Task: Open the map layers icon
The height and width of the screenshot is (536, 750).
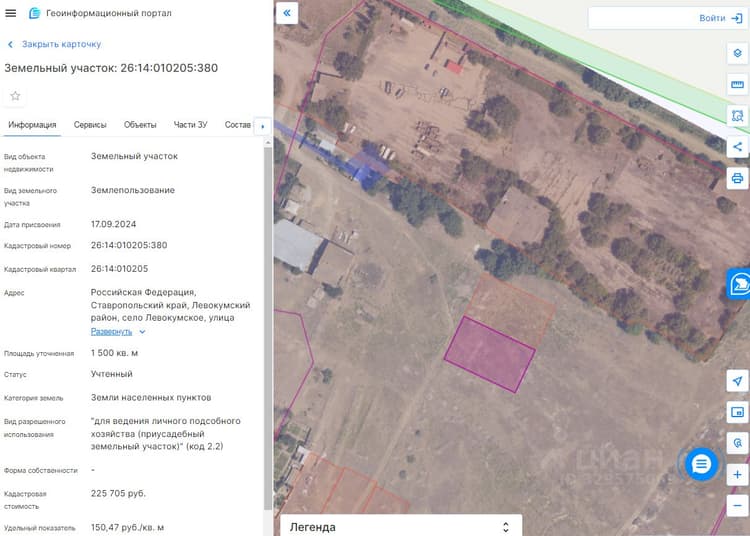Action: pos(737,53)
